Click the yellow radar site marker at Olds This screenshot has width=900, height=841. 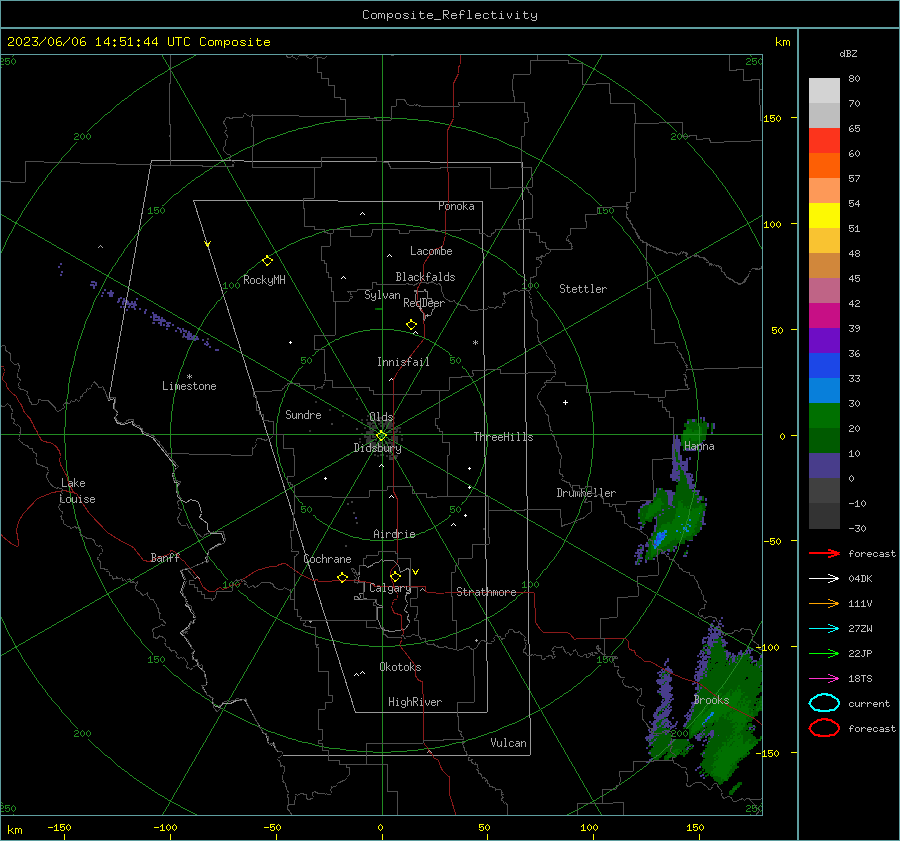381,436
